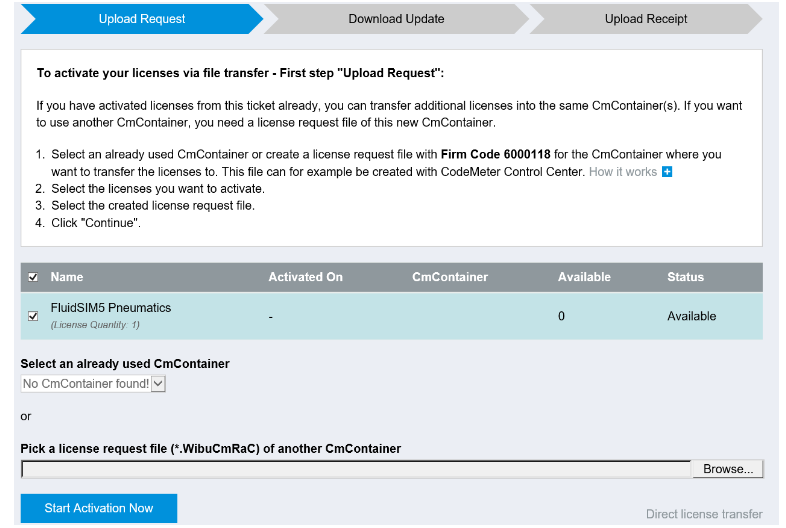Open the Direct license transfer link
The height and width of the screenshot is (528, 786).
[704, 514]
